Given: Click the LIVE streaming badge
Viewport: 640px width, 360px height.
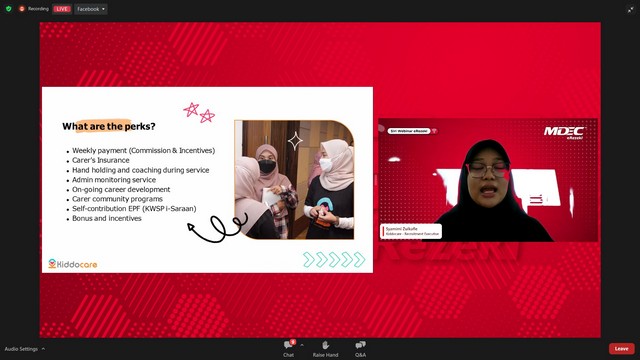Looking at the screenshot, I should [x=62, y=9].
